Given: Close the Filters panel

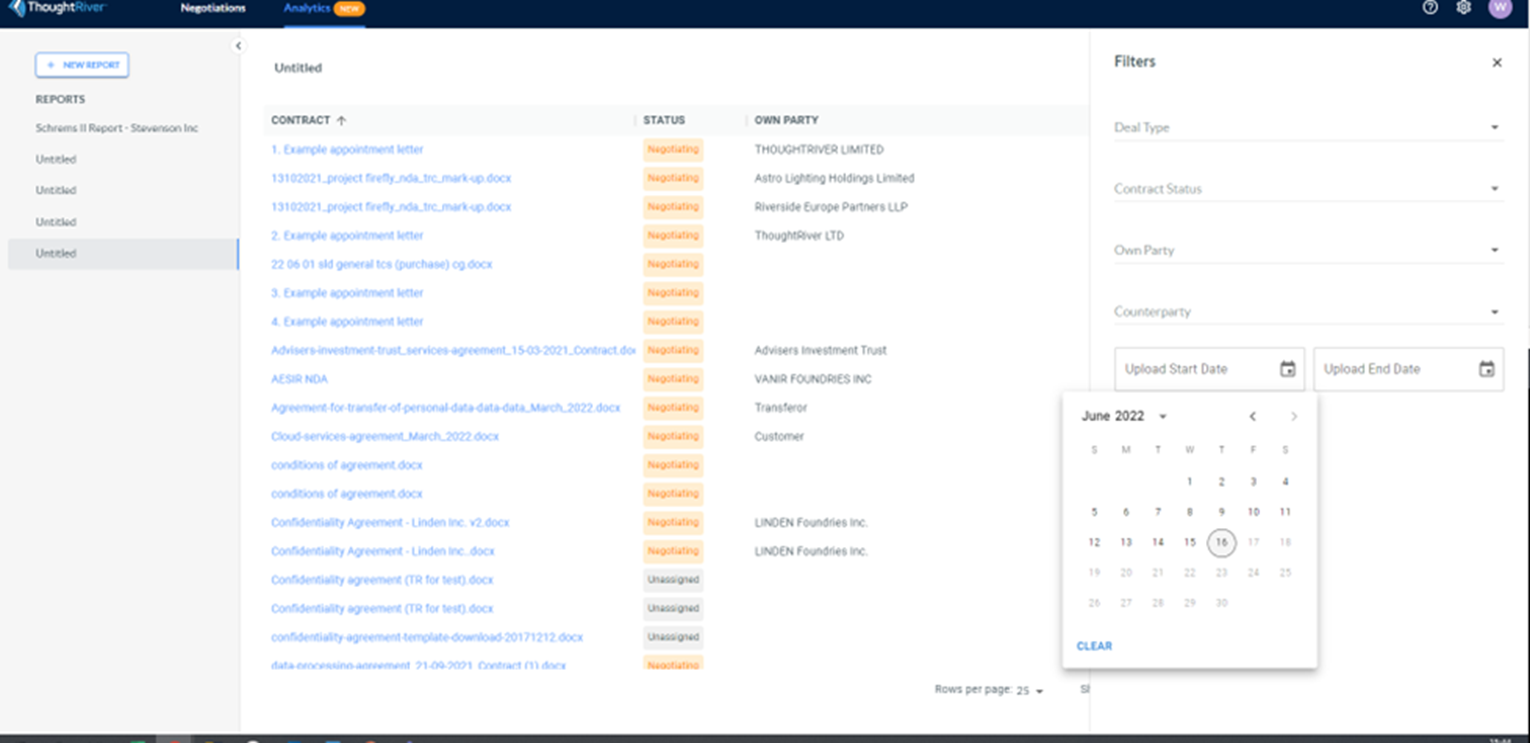Looking at the screenshot, I should tap(1497, 63).
